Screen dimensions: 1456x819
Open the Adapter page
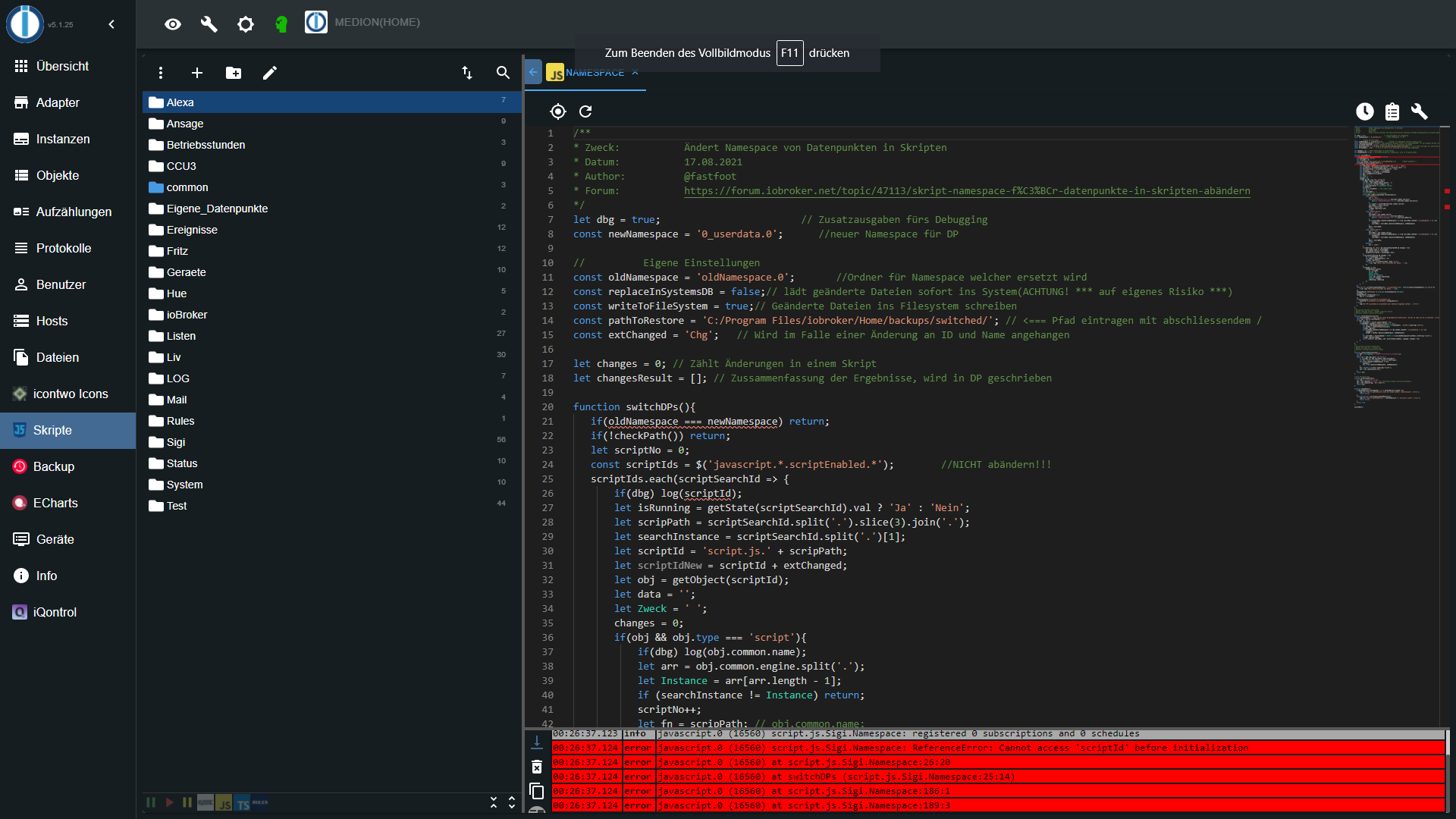(68, 102)
